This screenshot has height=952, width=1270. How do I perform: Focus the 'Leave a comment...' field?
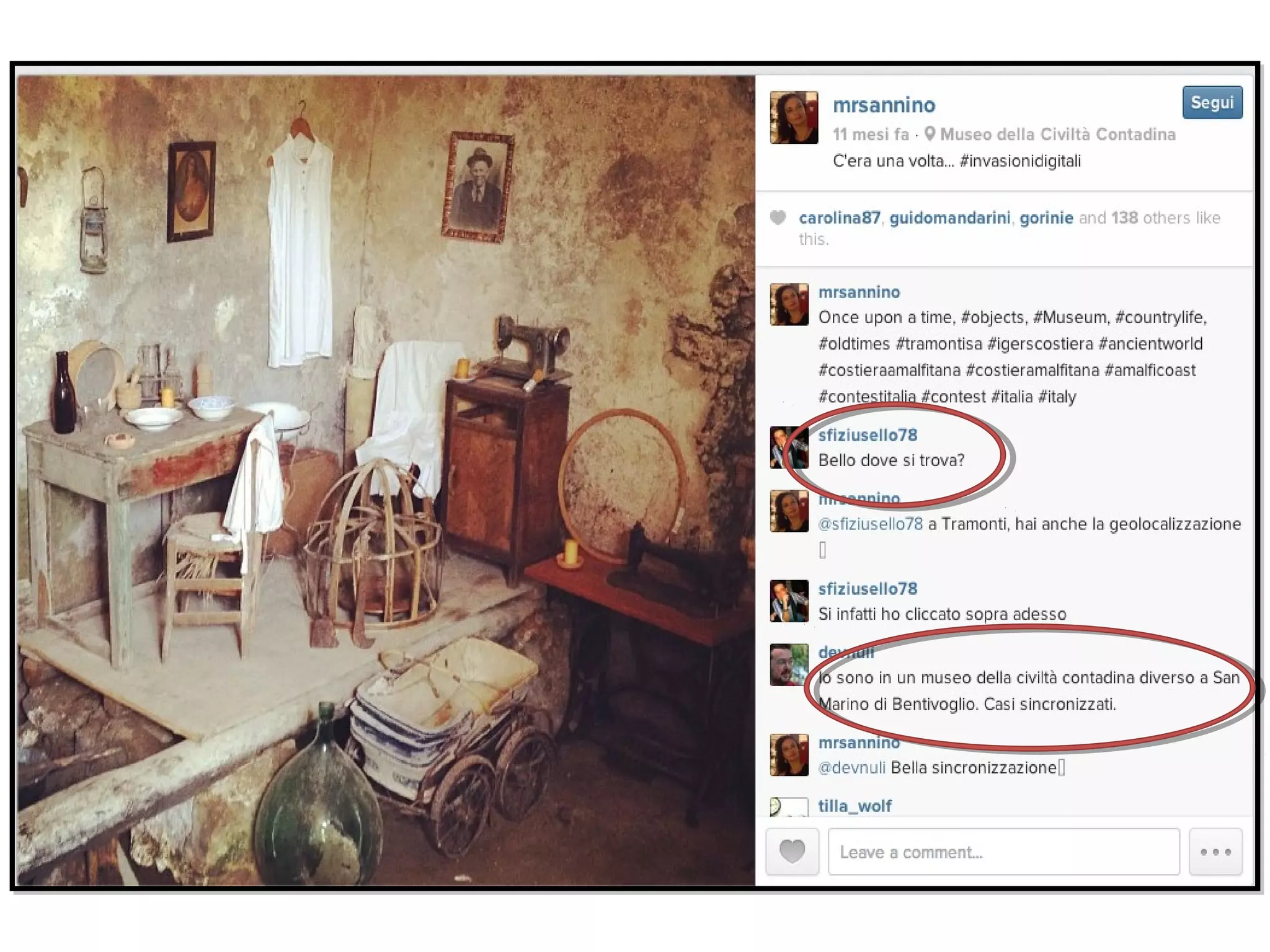click(x=1004, y=852)
